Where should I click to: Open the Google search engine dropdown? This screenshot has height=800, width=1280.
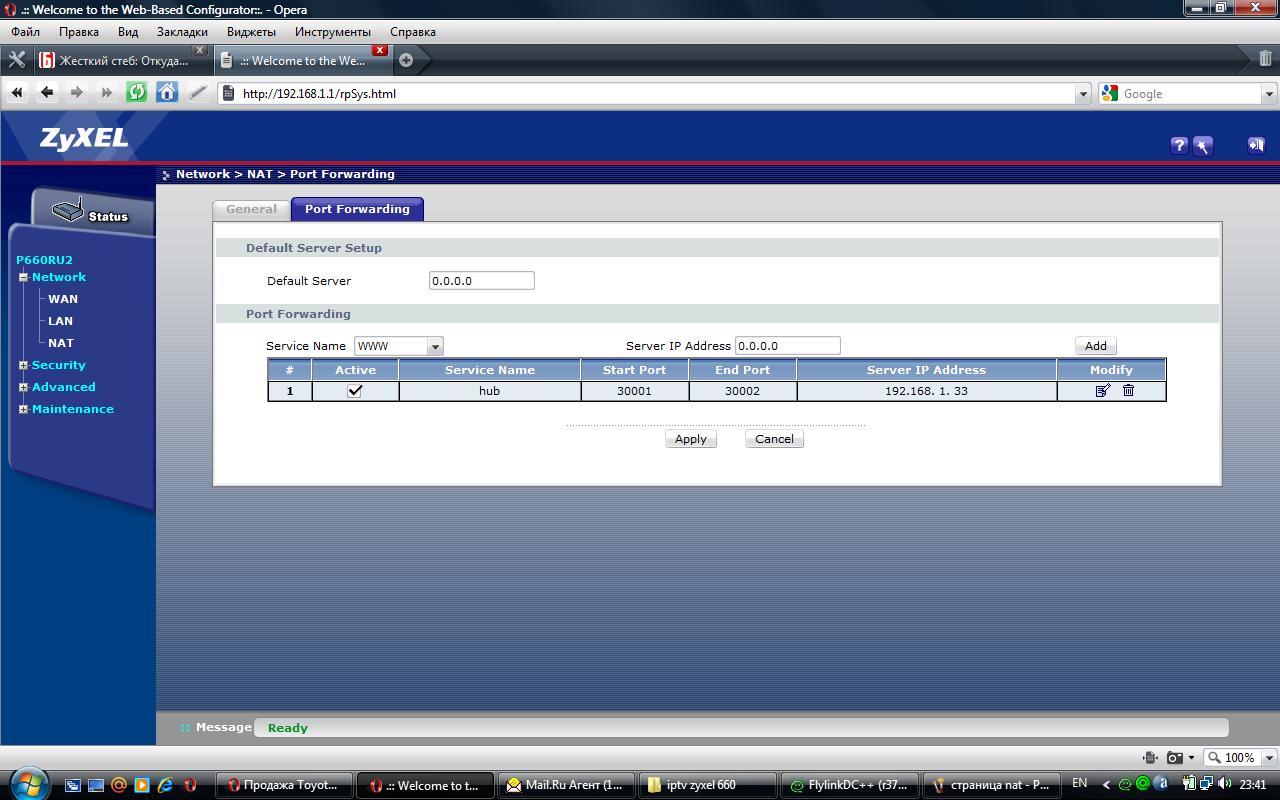[1269, 94]
